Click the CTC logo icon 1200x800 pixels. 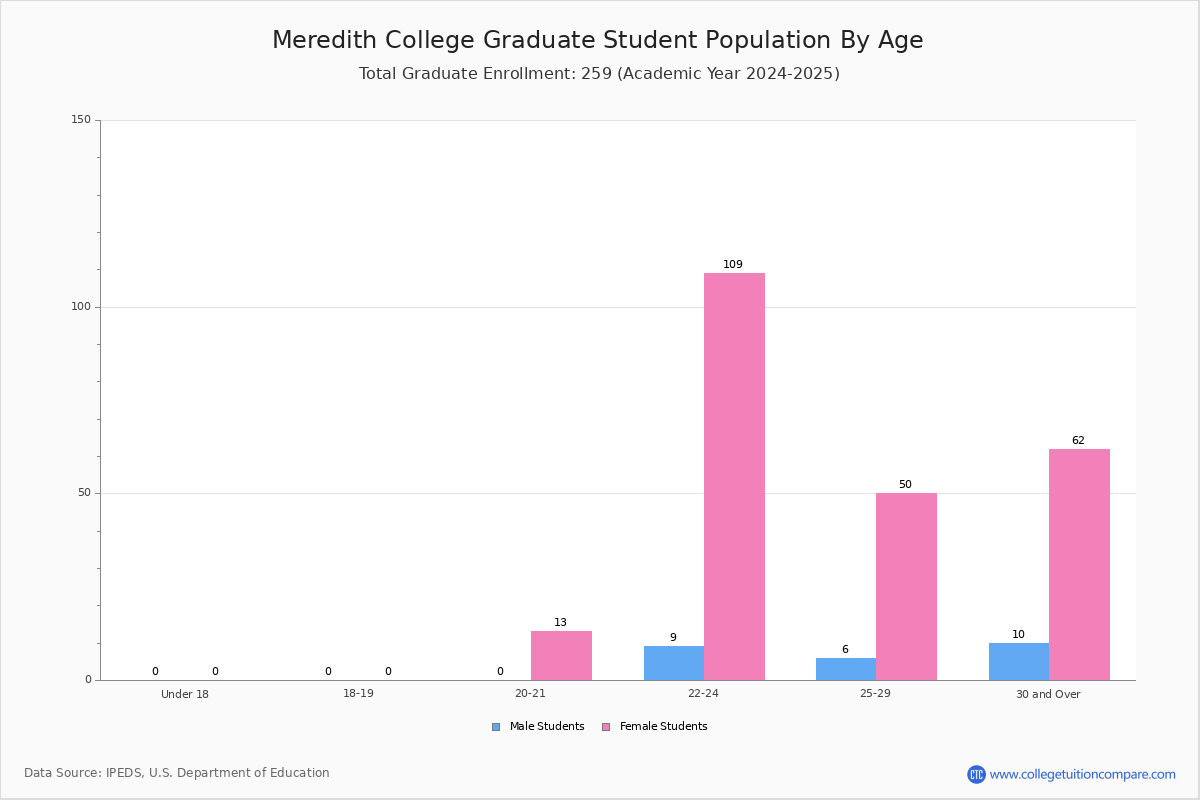point(976,774)
